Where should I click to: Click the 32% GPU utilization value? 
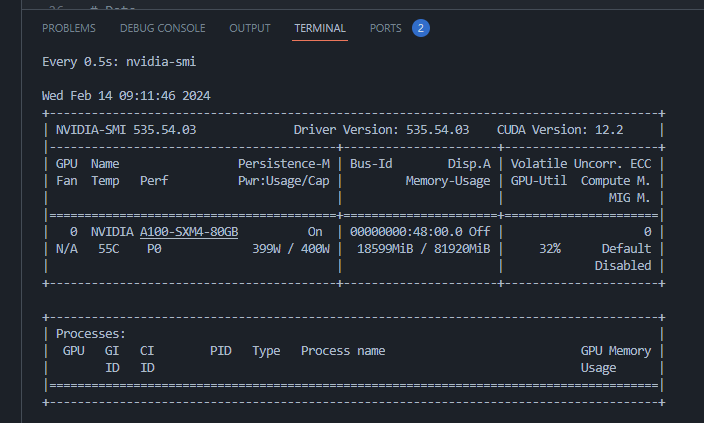coord(550,248)
